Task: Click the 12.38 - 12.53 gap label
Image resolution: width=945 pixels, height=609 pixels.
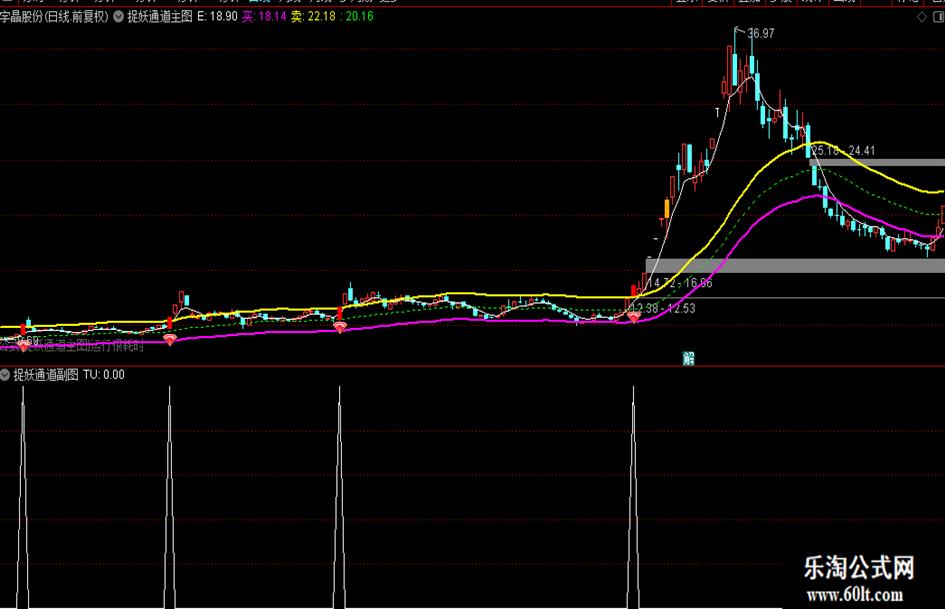Action: (x=664, y=309)
